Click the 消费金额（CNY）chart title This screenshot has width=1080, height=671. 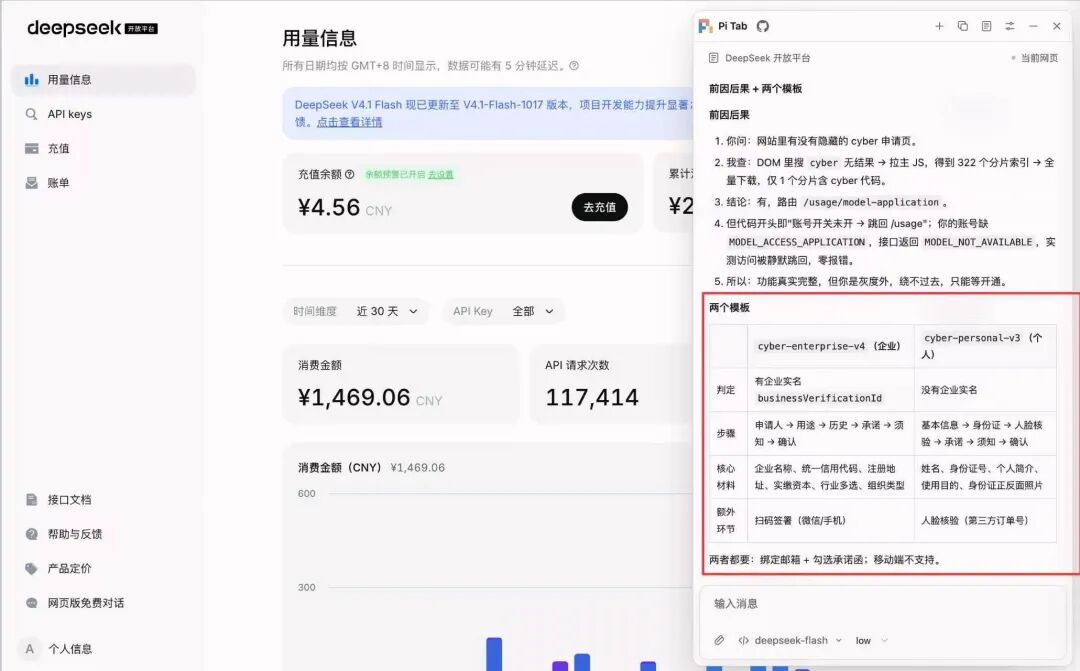click(x=339, y=467)
